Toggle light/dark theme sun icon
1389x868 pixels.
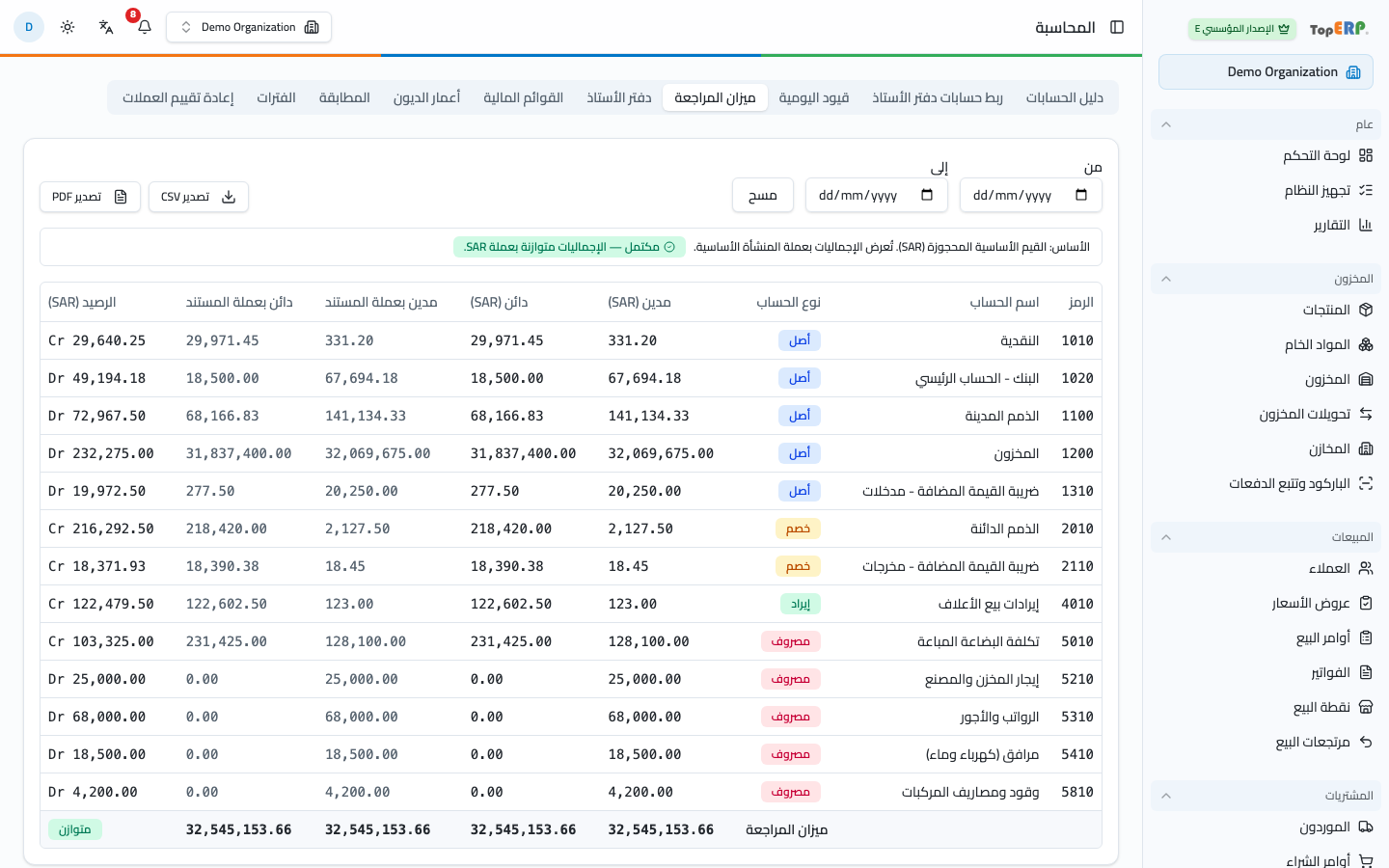68,27
